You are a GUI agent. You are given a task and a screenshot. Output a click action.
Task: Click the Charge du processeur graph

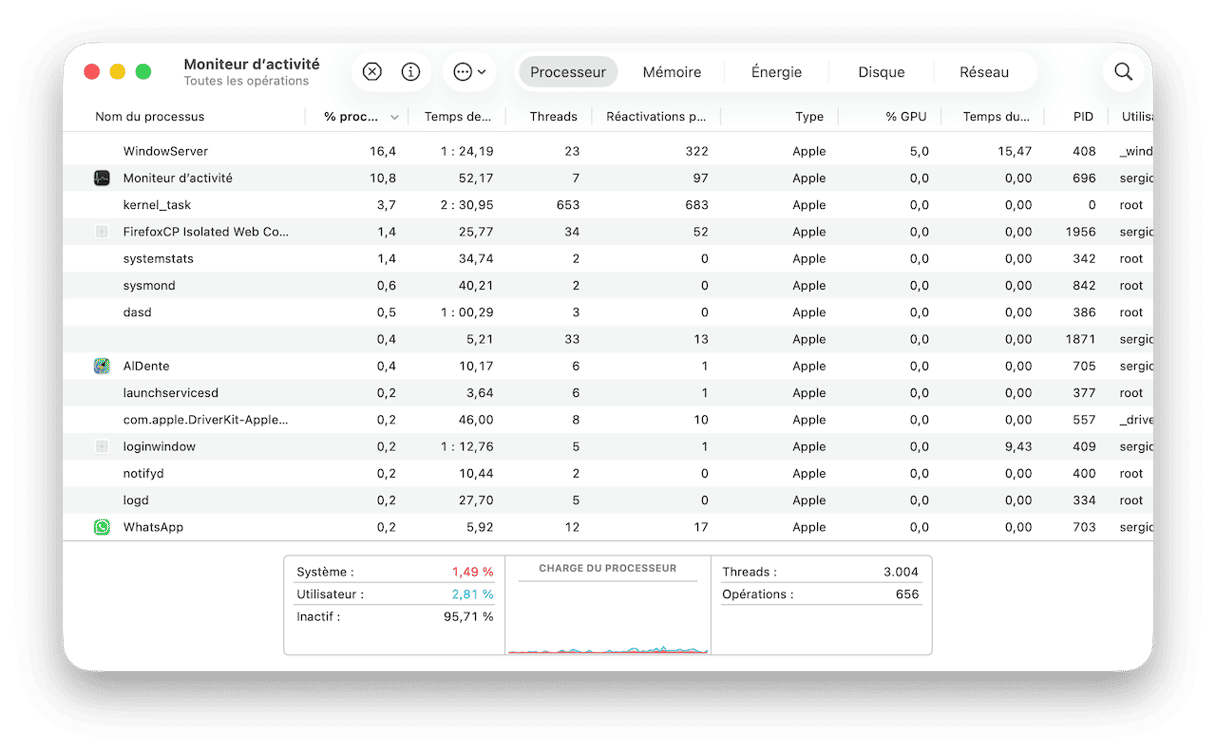pyautogui.click(x=607, y=615)
